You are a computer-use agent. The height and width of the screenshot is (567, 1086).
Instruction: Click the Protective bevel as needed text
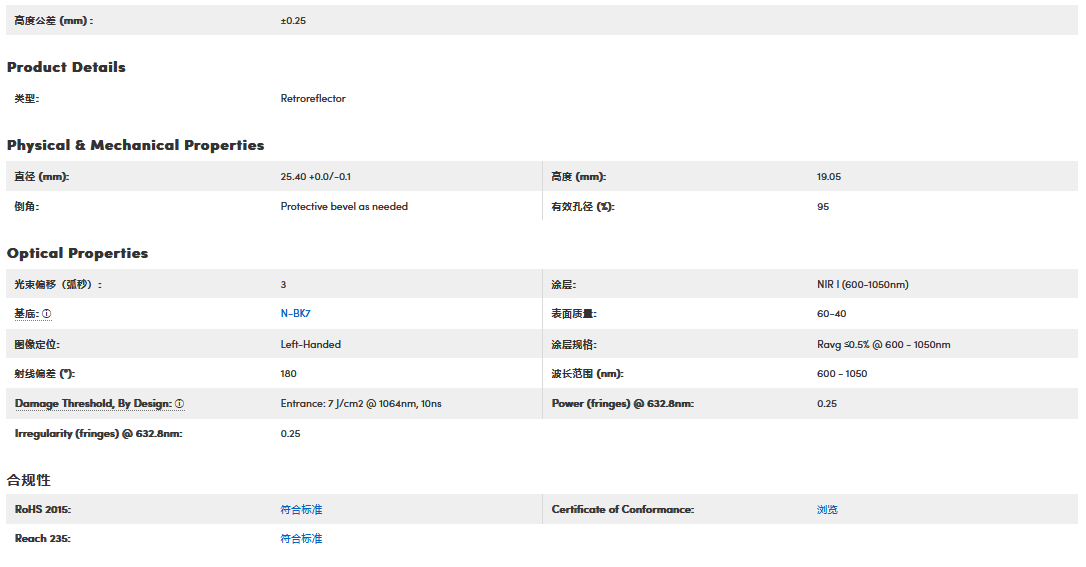pyautogui.click(x=344, y=207)
